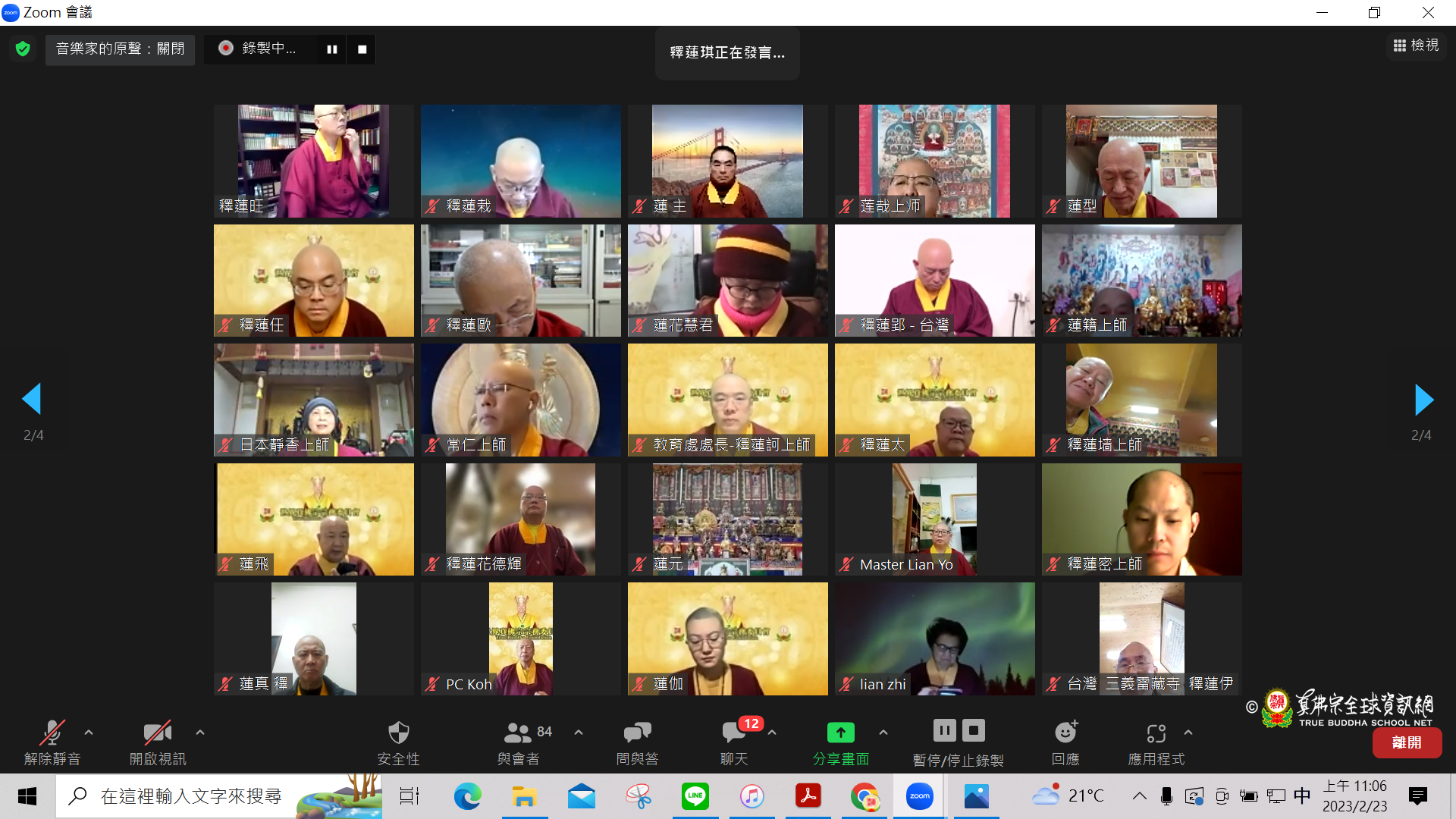Image resolution: width=1456 pixels, height=819 pixels.
Task: Expand share screen options chevron
Action: (x=883, y=733)
